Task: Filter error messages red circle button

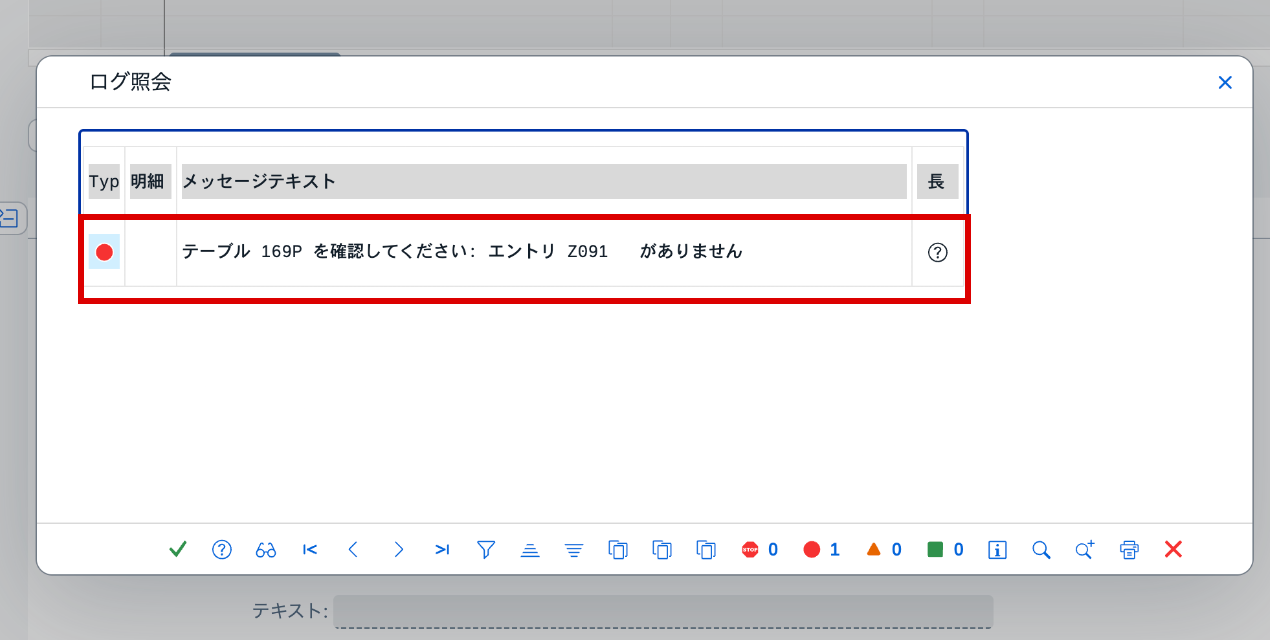Action: click(821, 549)
